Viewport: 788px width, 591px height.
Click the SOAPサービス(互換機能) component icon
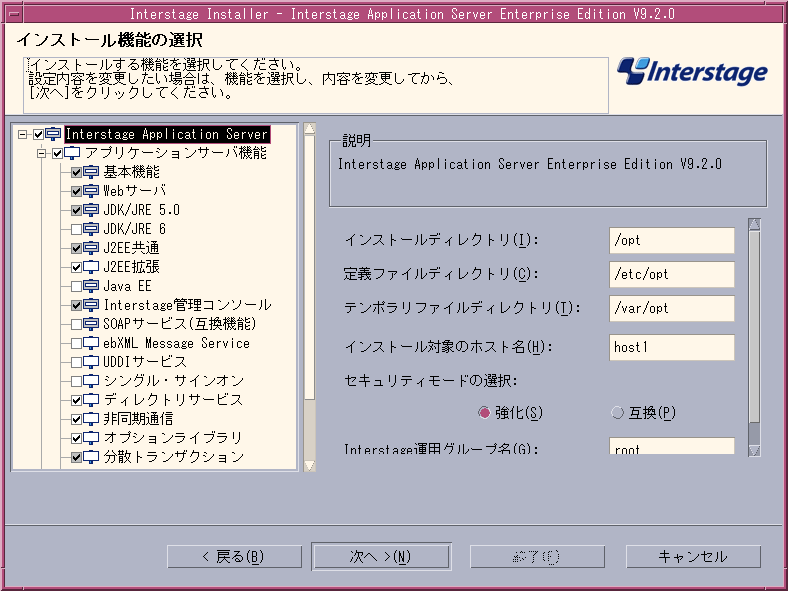[x=91, y=324]
